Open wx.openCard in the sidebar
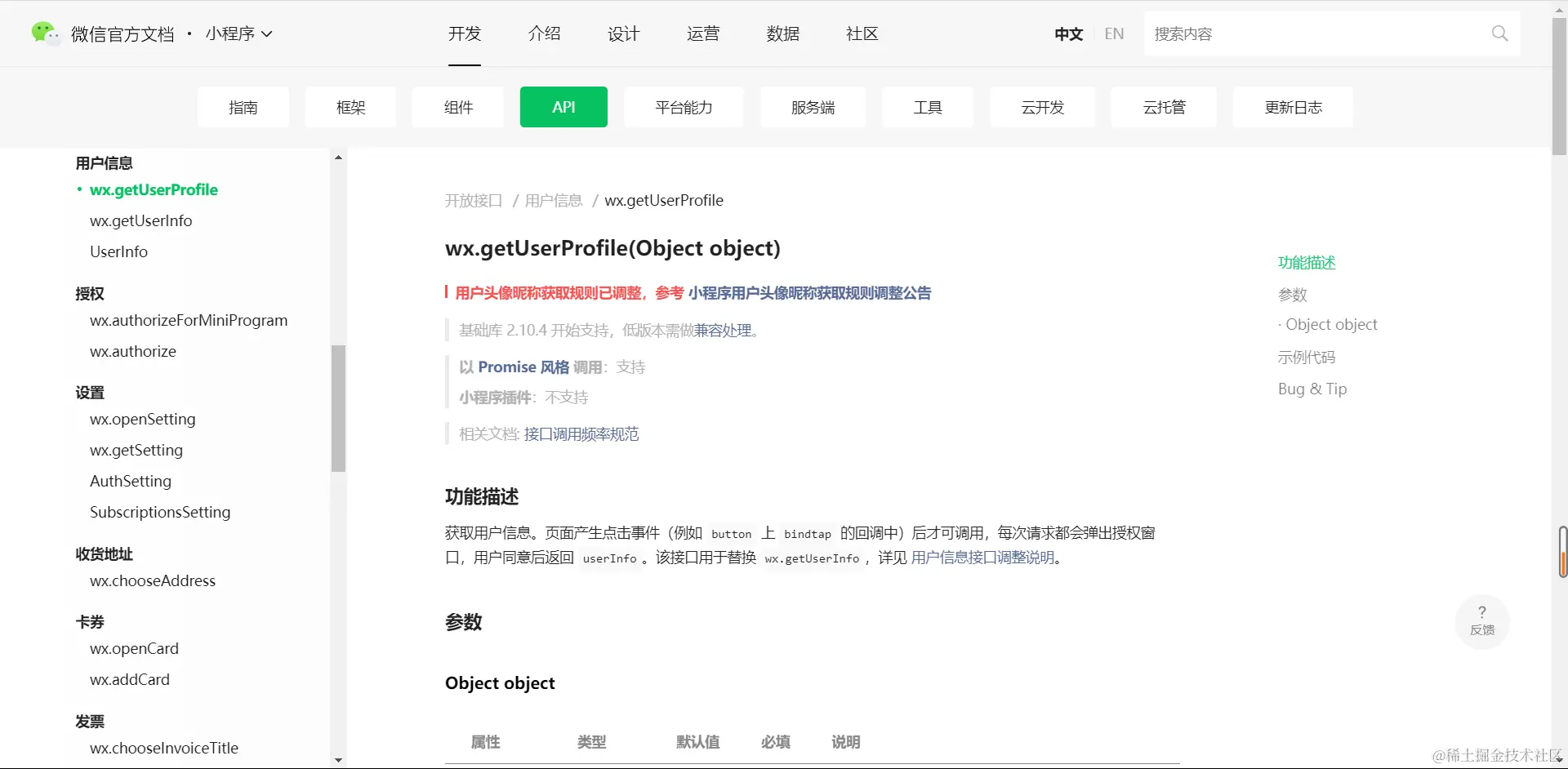Viewport: 1568px width, 769px height. (134, 648)
